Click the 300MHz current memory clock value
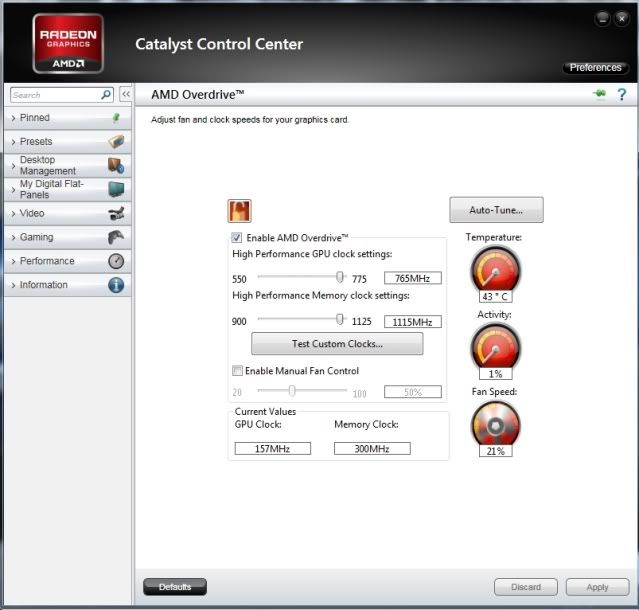 click(372, 449)
